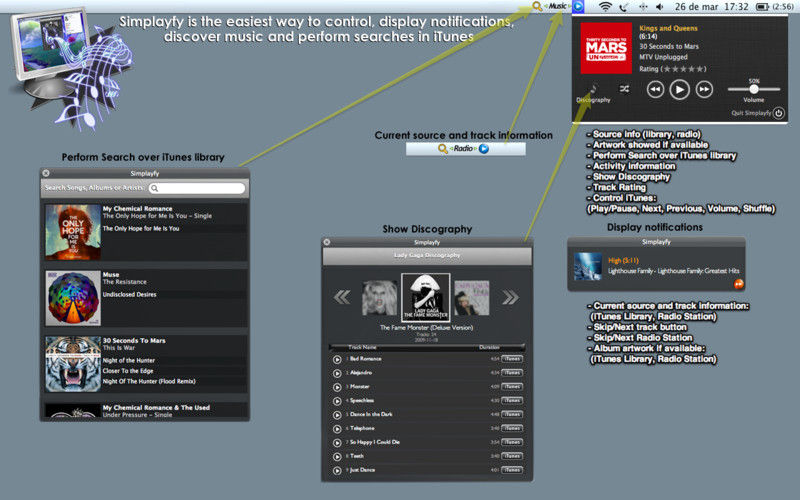The height and width of the screenshot is (500, 800).
Task: Click the MARS album artwork in the player
Action: pyautogui.click(x=606, y=48)
